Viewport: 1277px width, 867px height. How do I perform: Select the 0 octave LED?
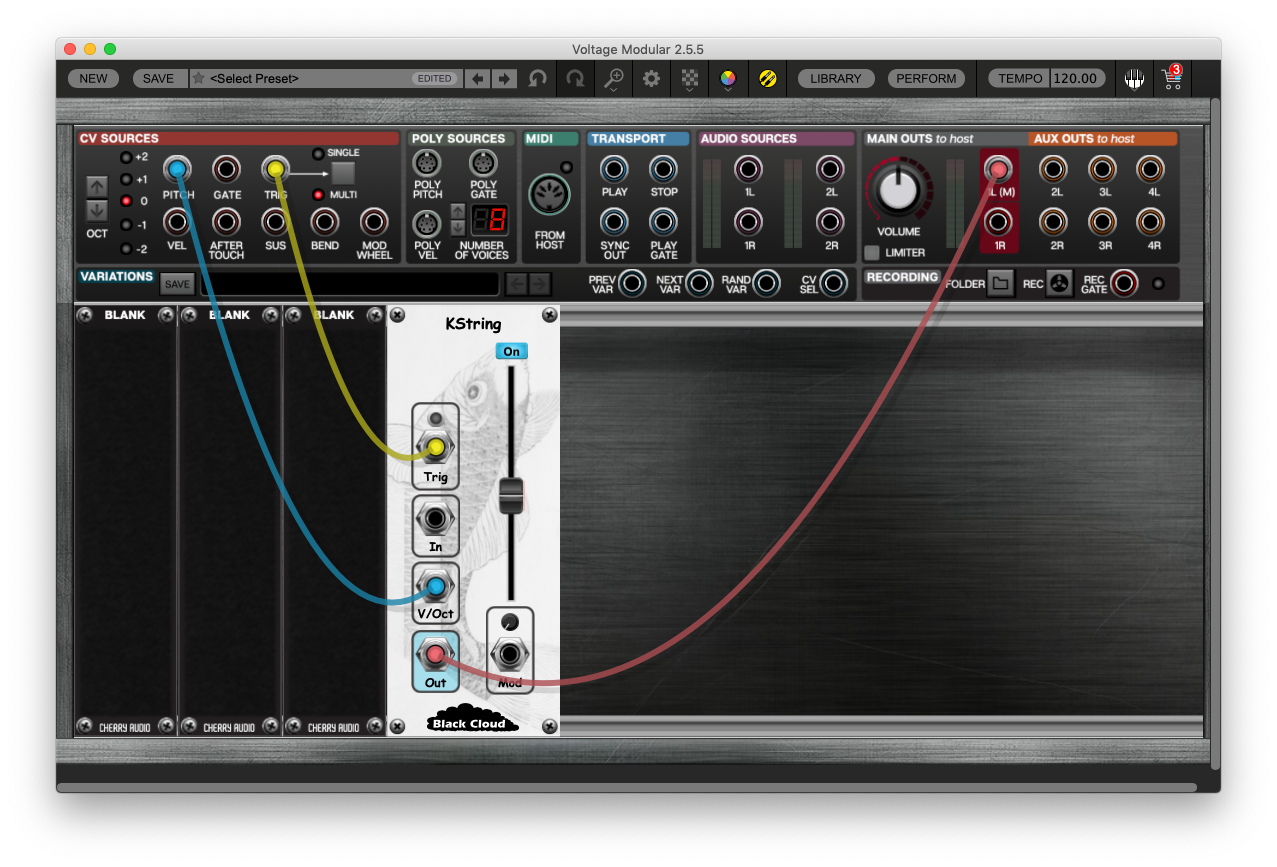pyautogui.click(x=126, y=201)
